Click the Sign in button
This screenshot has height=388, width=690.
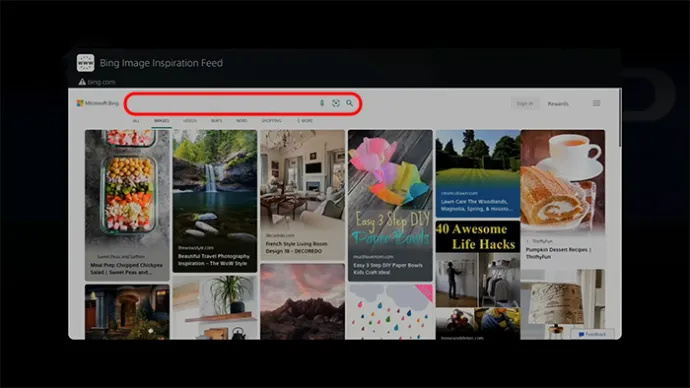tap(525, 103)
